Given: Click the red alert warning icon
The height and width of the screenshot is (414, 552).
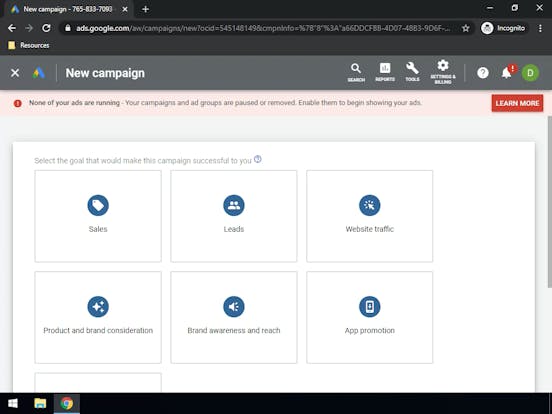Looking at the screenshot, I should [x=18, y=103].
